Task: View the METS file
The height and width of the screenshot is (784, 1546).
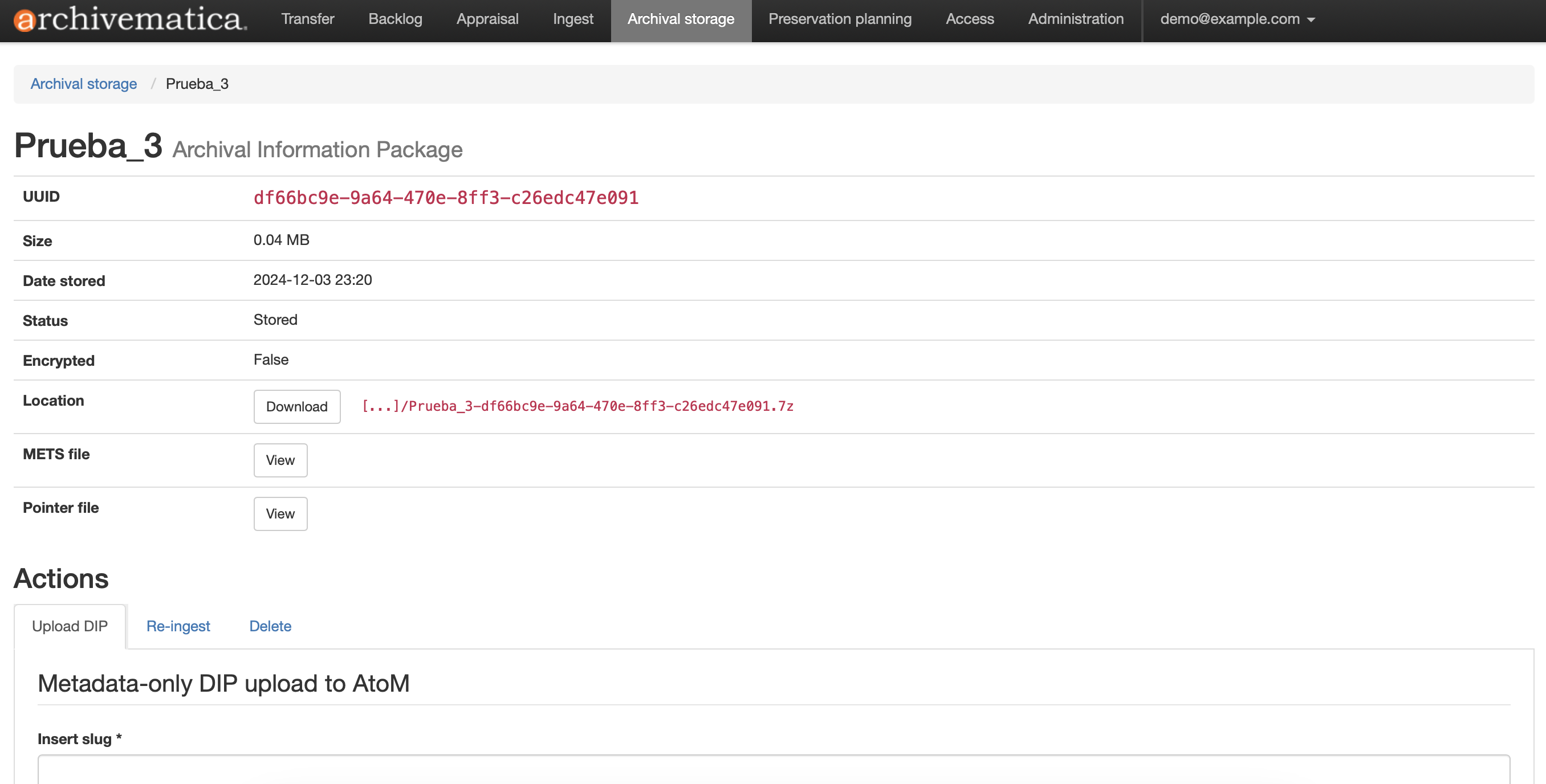Action: click(x=280, y=460)
